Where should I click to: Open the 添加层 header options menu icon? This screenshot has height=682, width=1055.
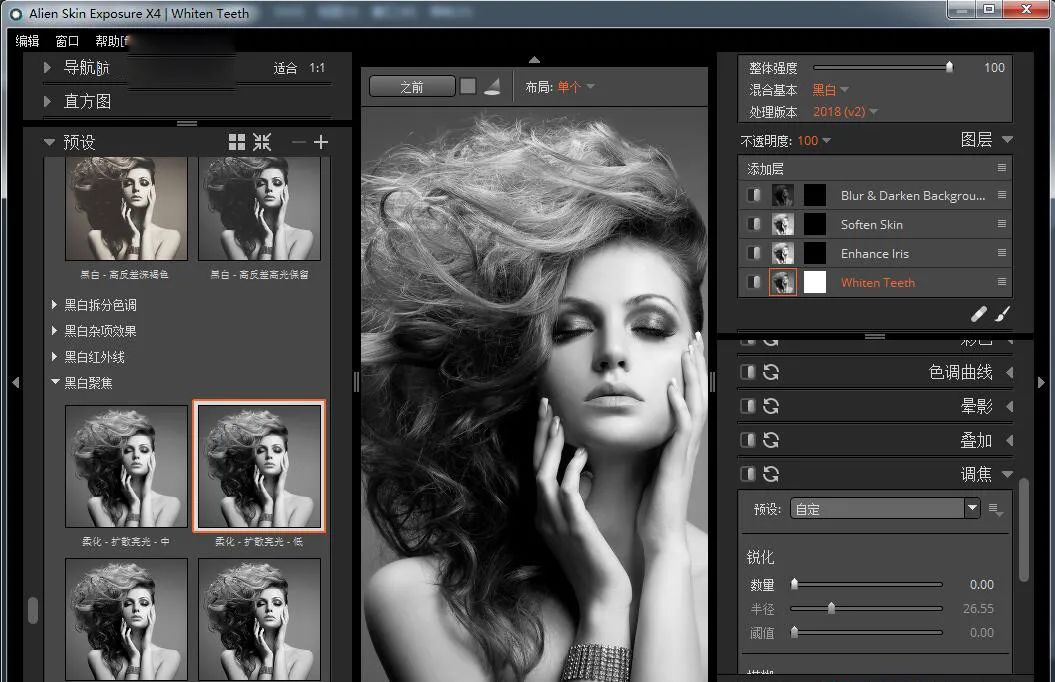coord(1002,167)
